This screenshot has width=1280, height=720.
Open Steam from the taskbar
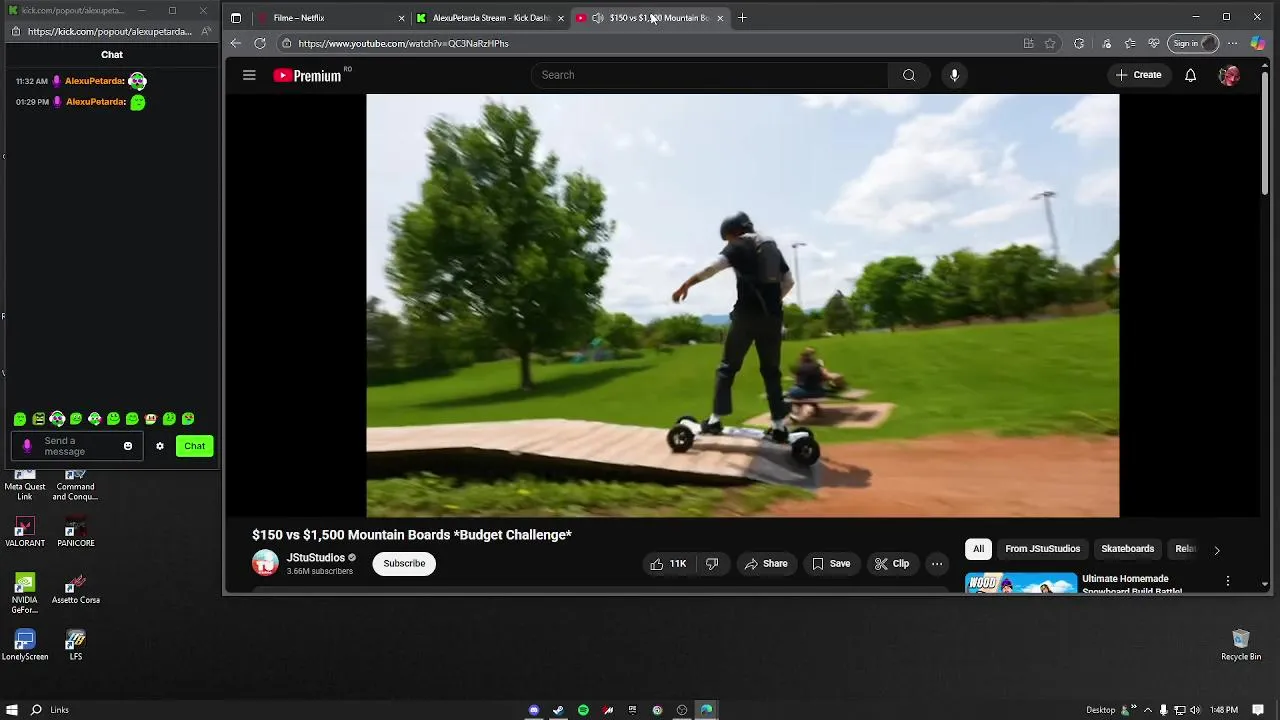click(558, 710)
